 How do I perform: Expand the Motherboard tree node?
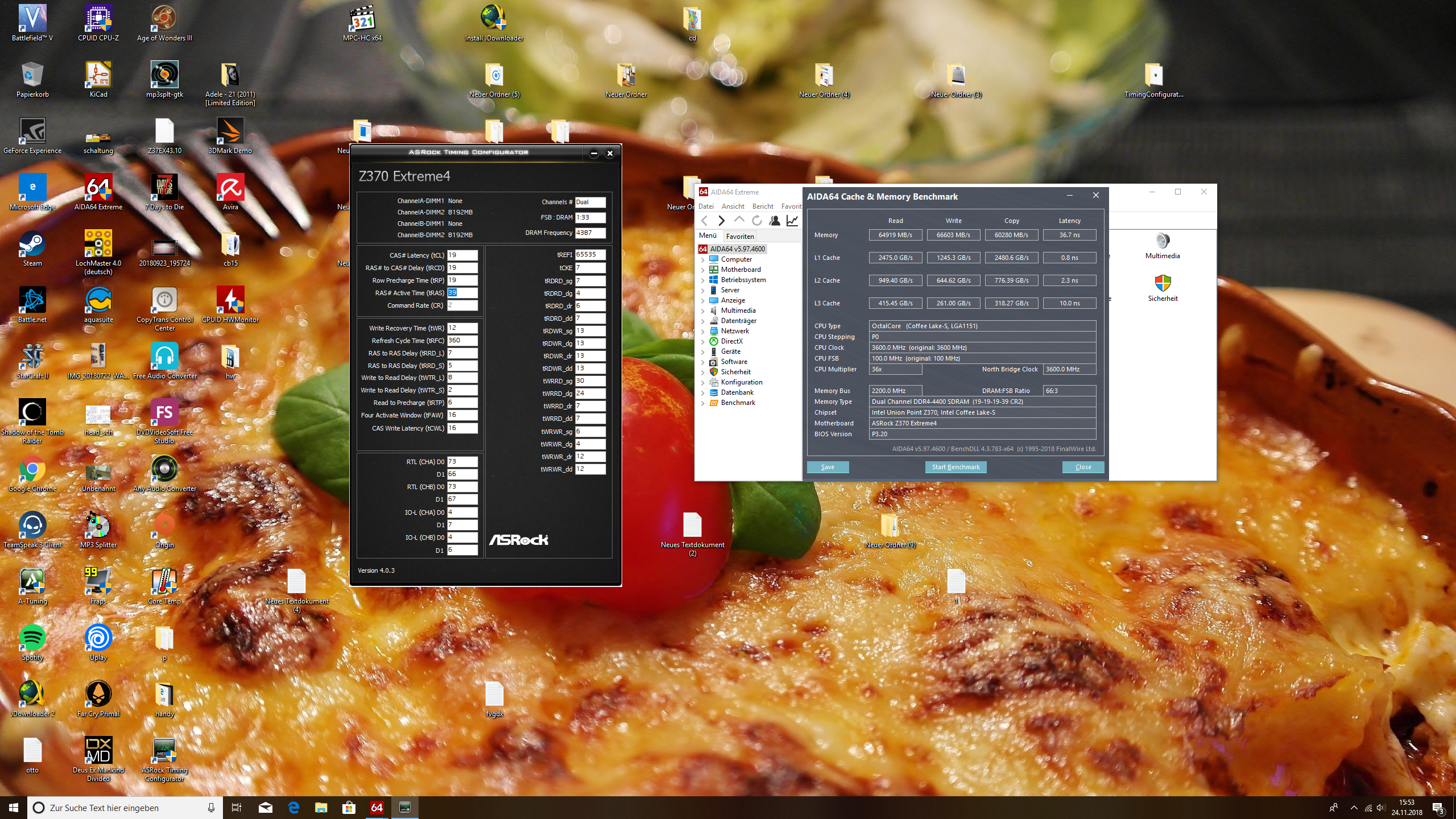[703, 270]
